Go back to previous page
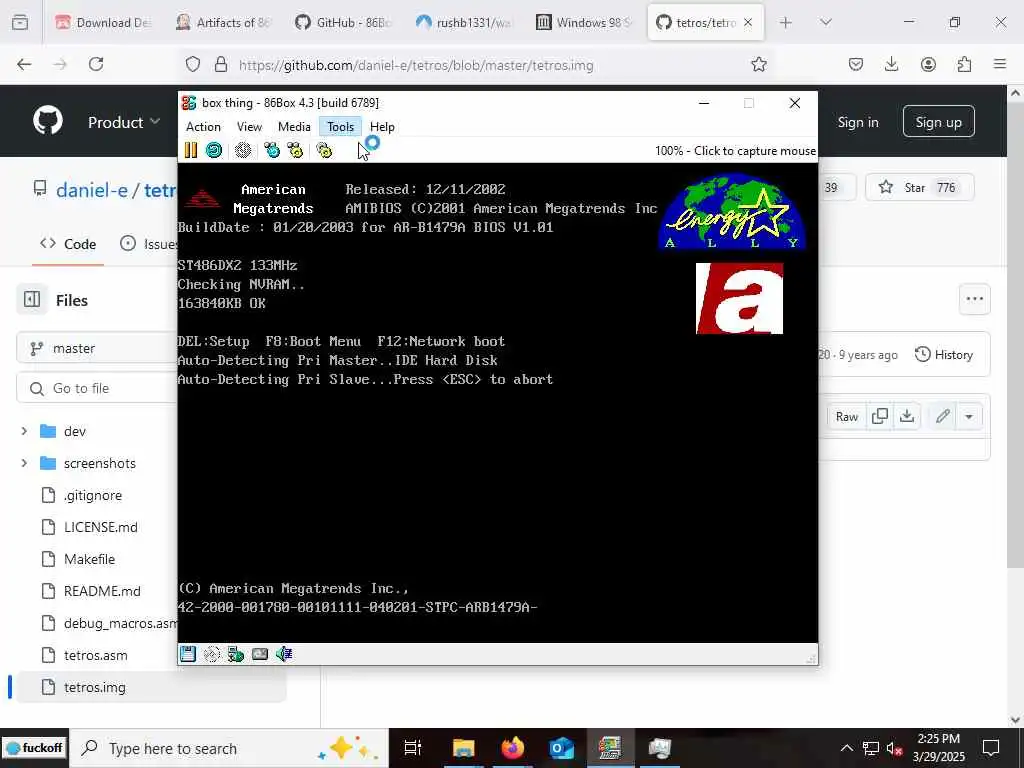 click(x=24, y=64)
